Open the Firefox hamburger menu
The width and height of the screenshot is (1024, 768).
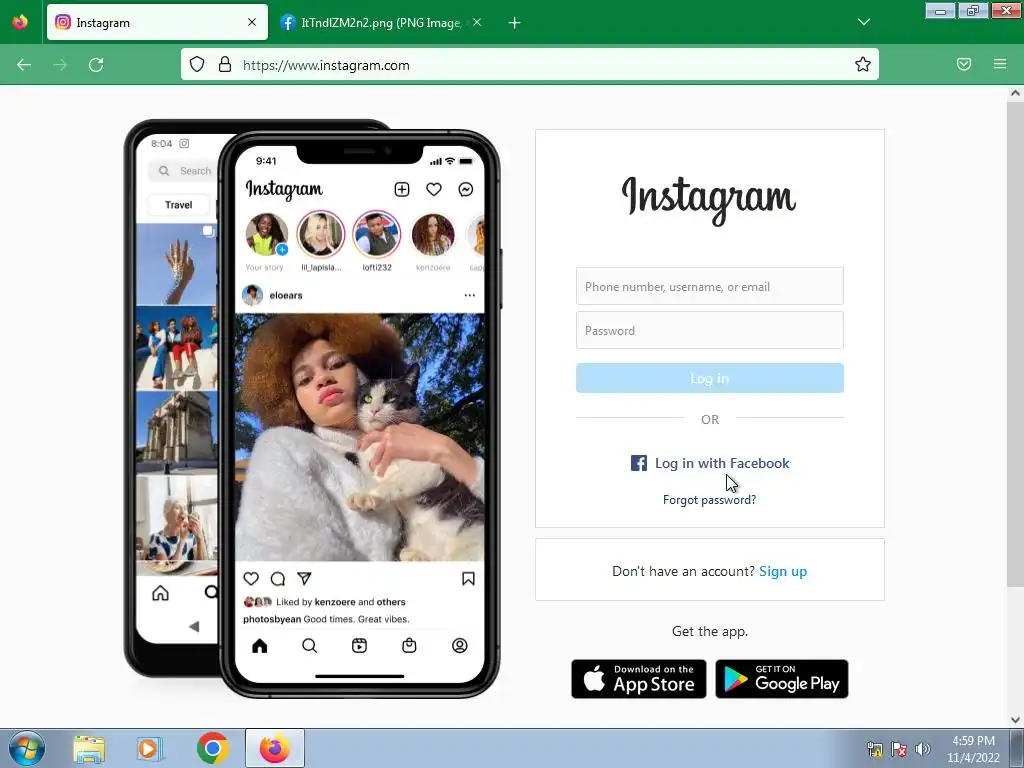(x=1000, y=64)
